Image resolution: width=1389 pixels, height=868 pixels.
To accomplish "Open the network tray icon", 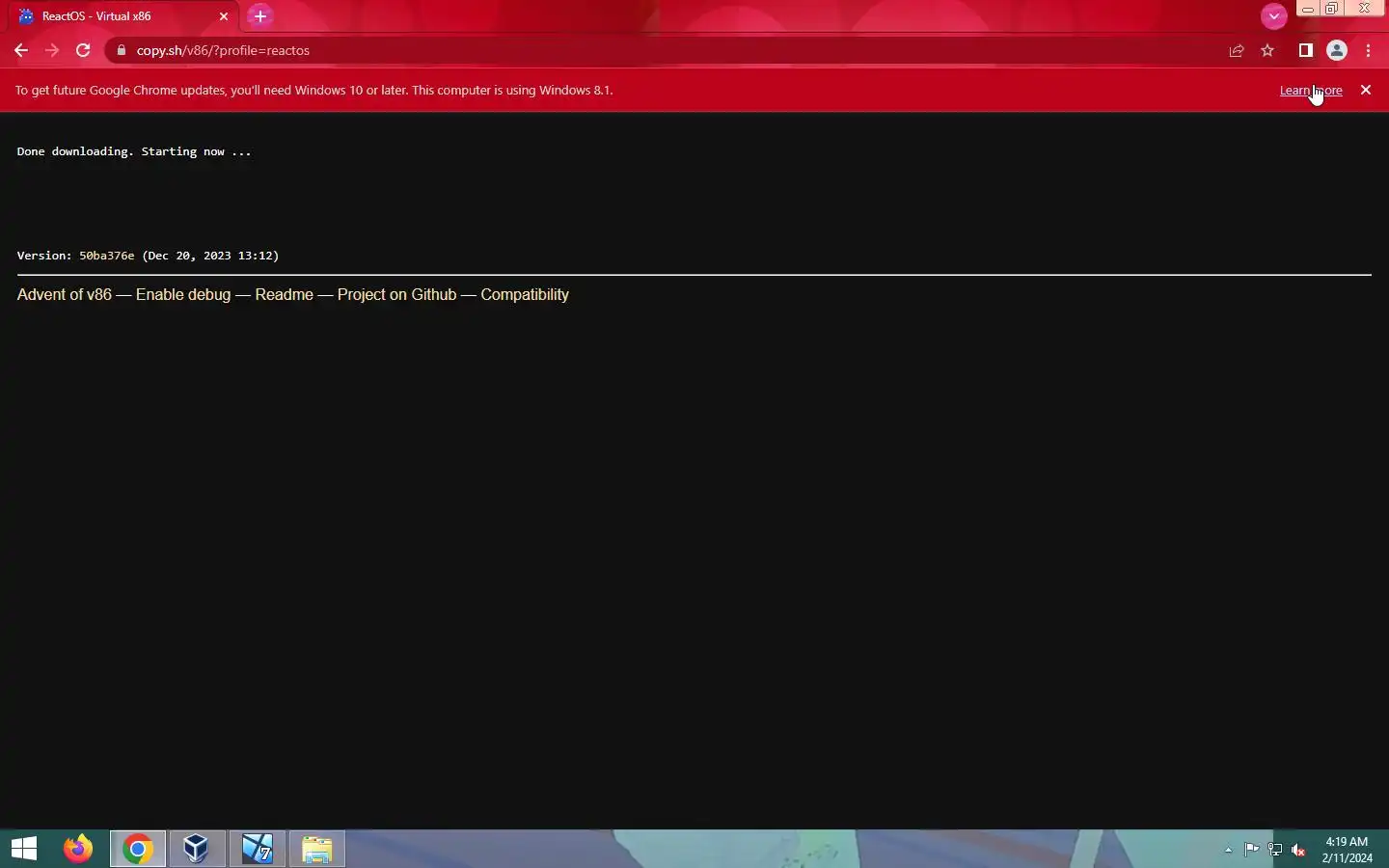I will click(x=1275, y=850).
